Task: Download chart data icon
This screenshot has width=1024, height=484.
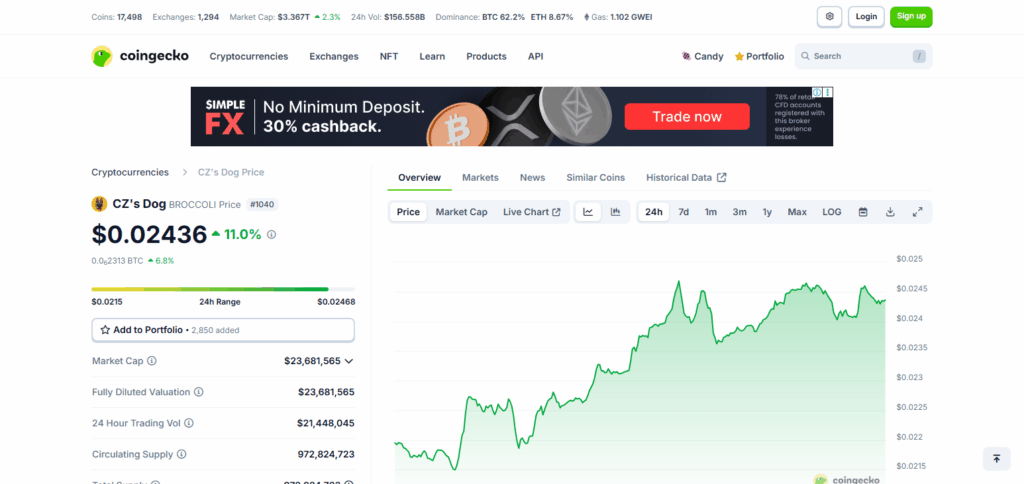Action: (889, 212)
